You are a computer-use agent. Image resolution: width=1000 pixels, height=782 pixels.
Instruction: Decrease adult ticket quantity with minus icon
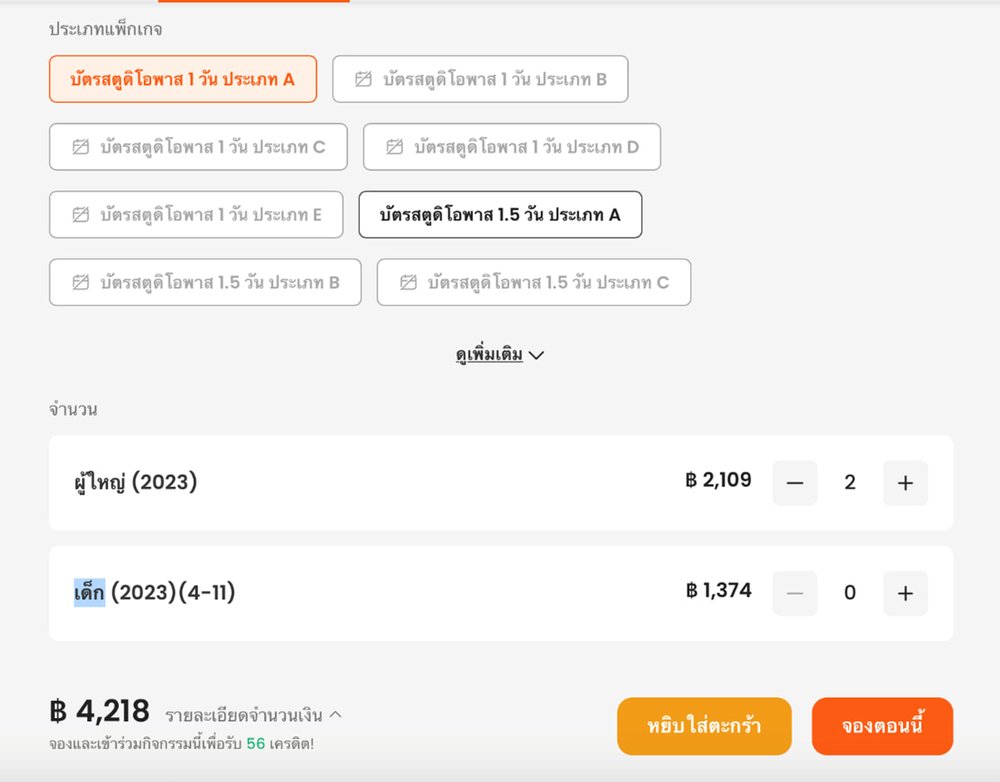pyautogui.click(x=795, y=483)
